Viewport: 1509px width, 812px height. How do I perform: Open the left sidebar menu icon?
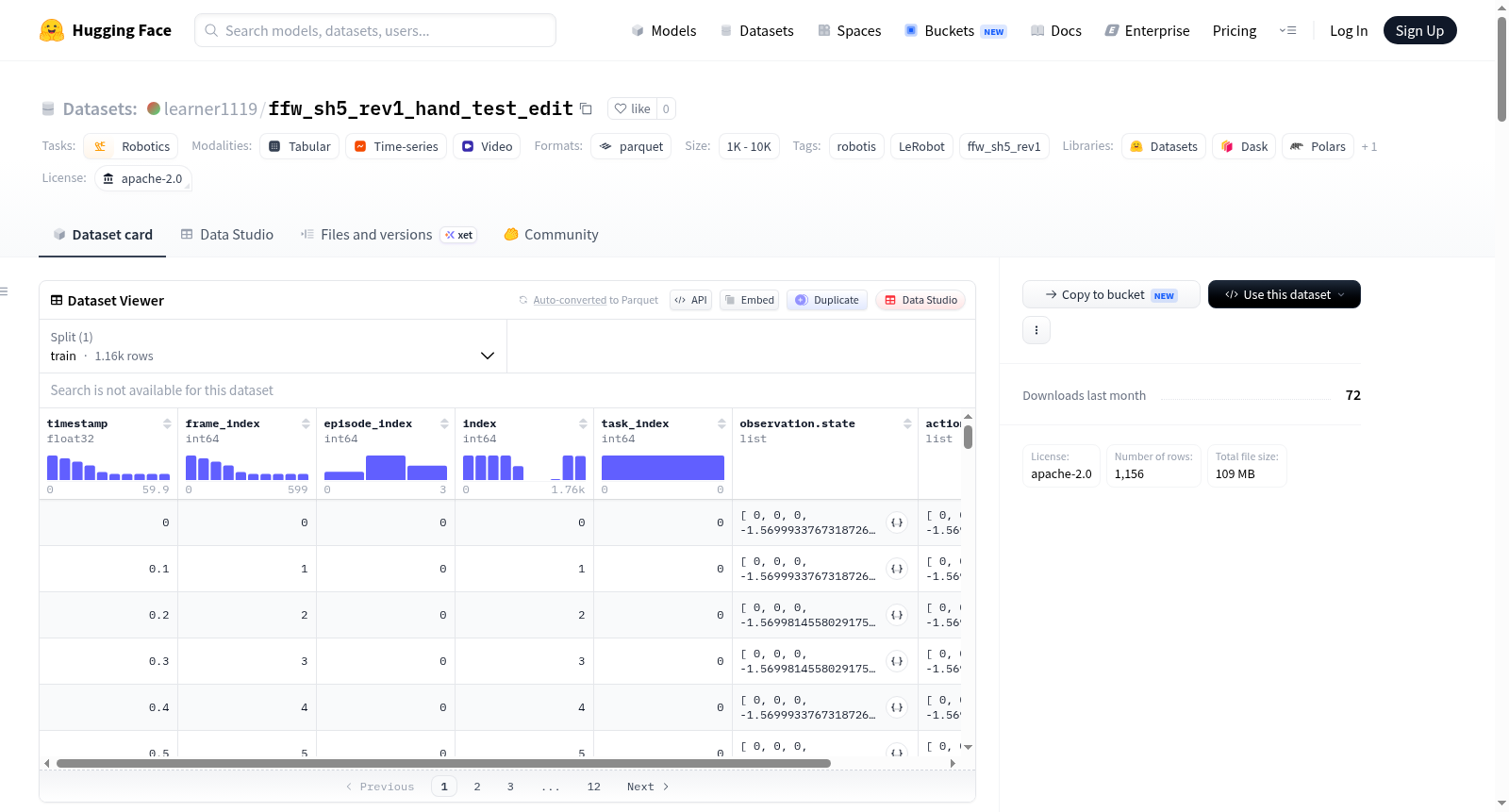(x=5, y=291)
